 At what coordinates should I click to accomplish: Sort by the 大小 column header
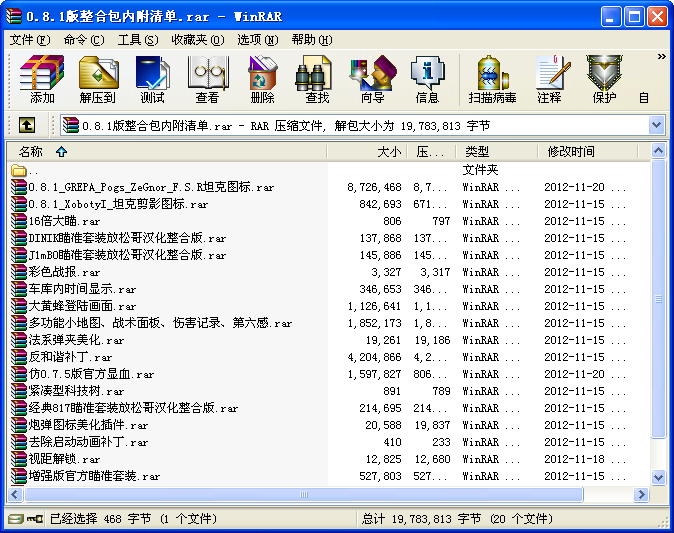coord(367,152)
